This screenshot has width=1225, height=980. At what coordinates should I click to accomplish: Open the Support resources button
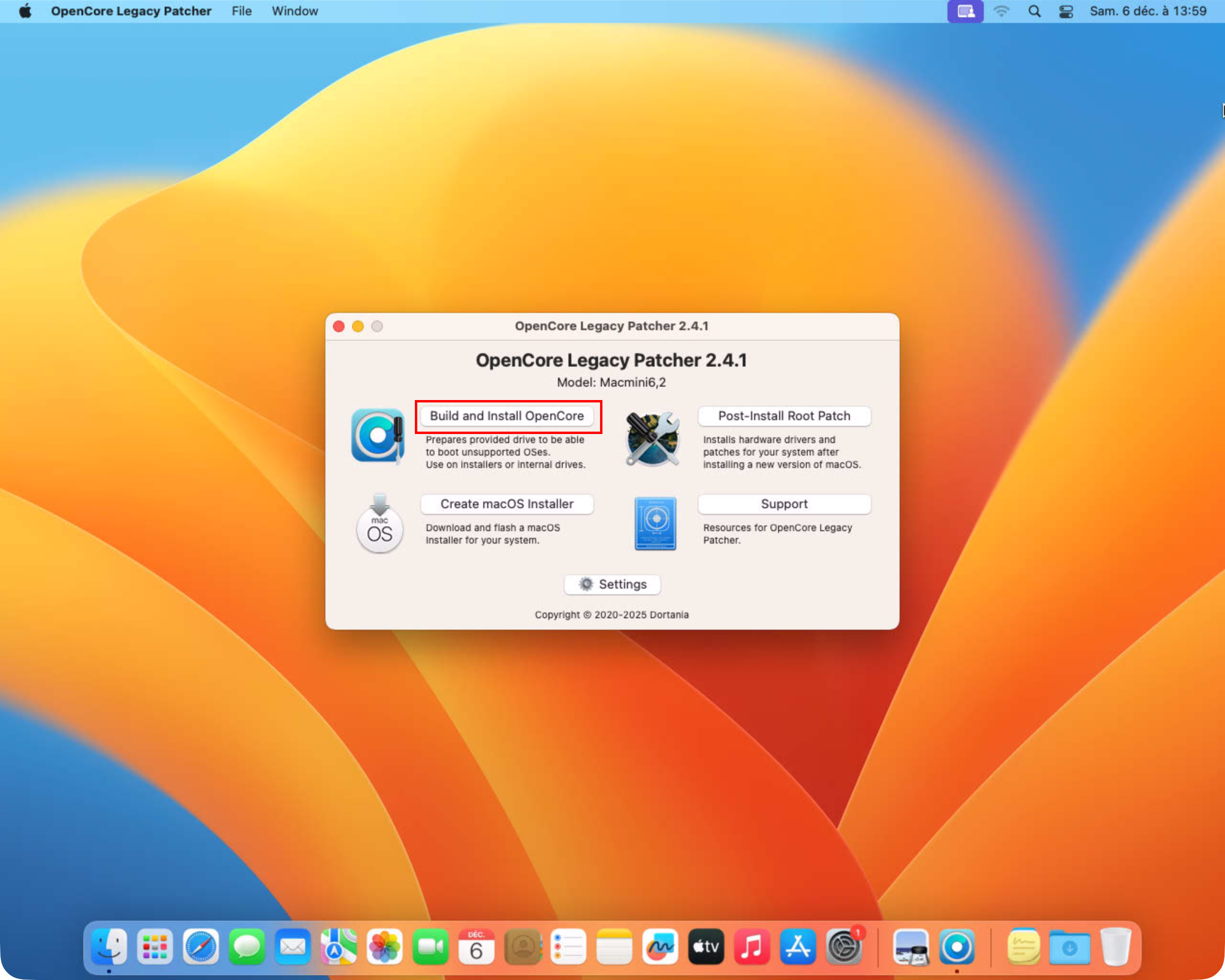coord(783,504)
